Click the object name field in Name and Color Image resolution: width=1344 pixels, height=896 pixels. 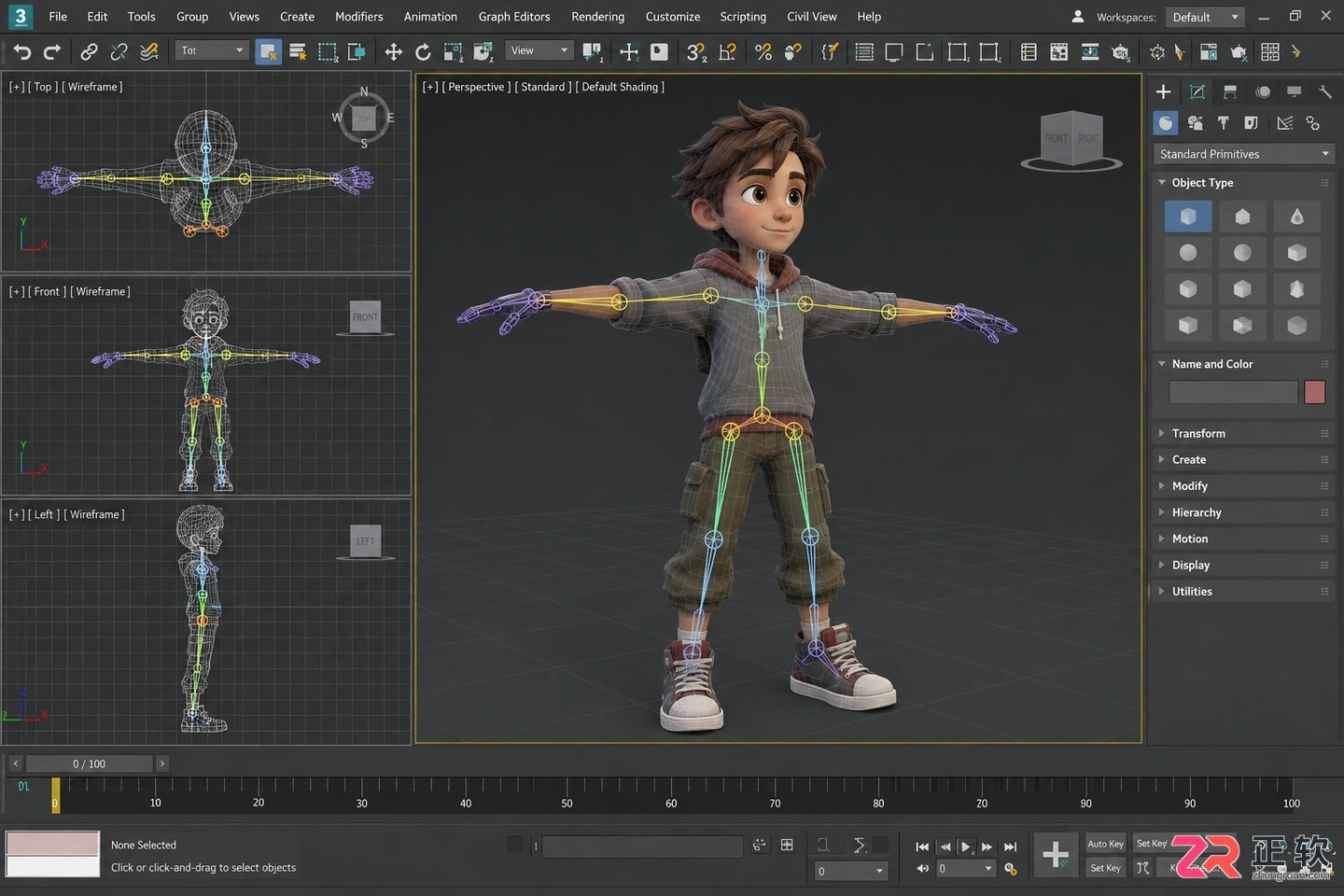[1233, 392]
